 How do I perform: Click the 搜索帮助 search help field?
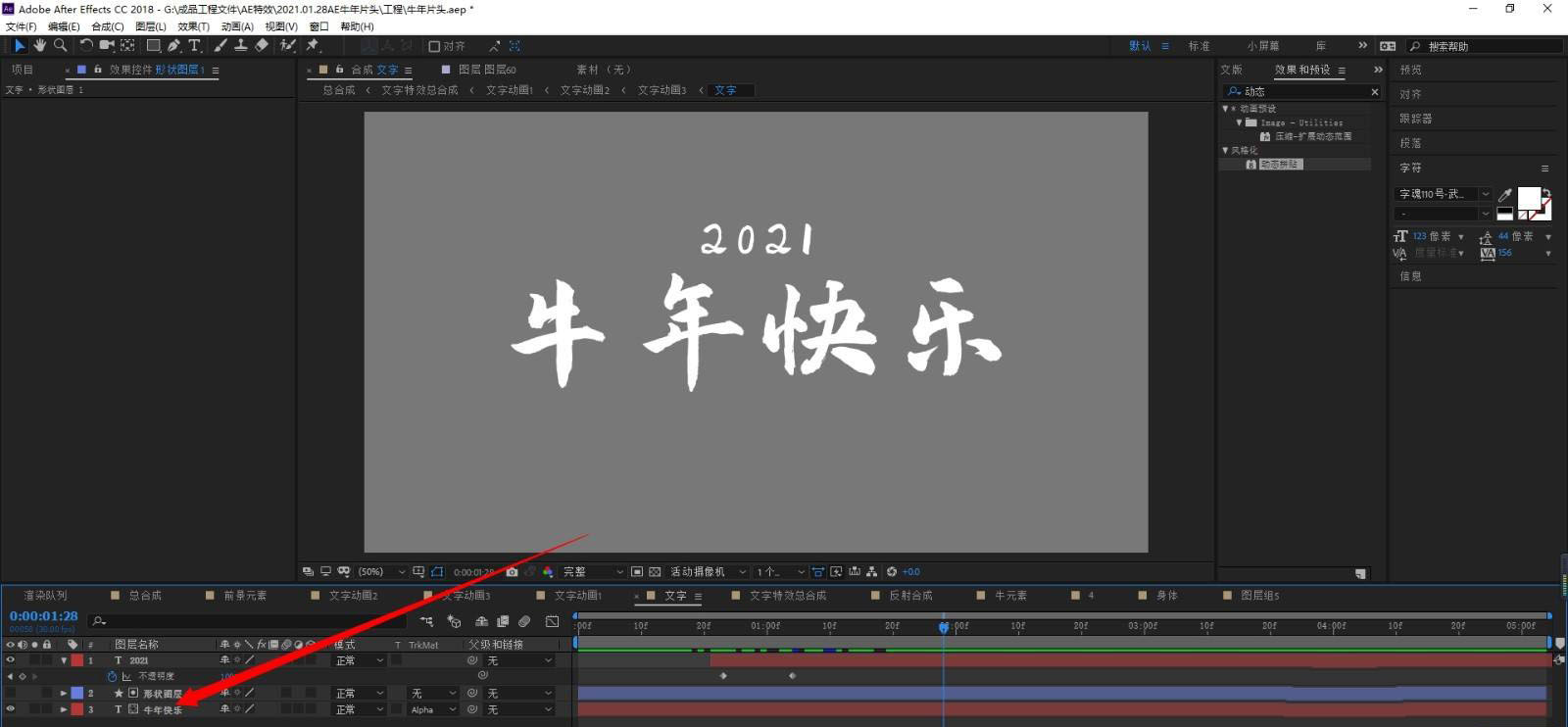point(1485,46)
